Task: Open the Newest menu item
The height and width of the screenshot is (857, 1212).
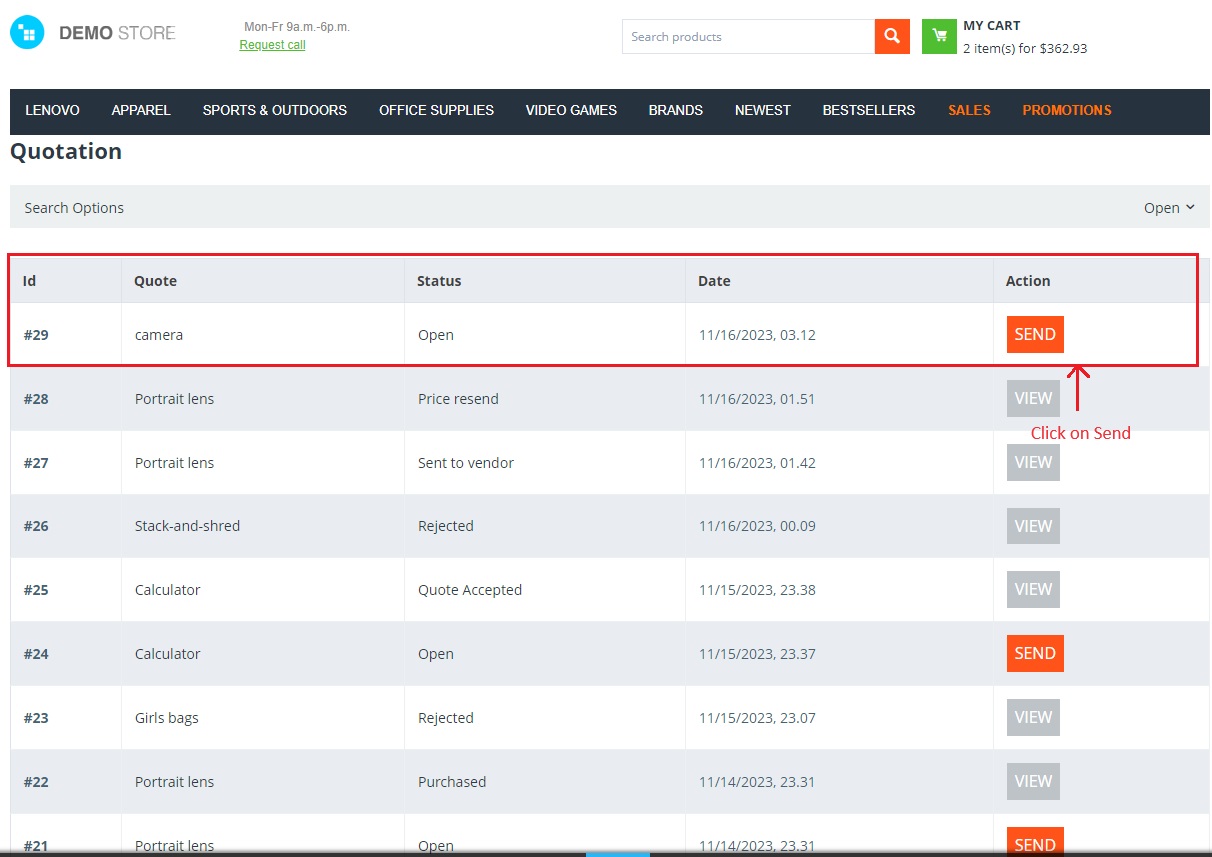Action: (762, 110)
